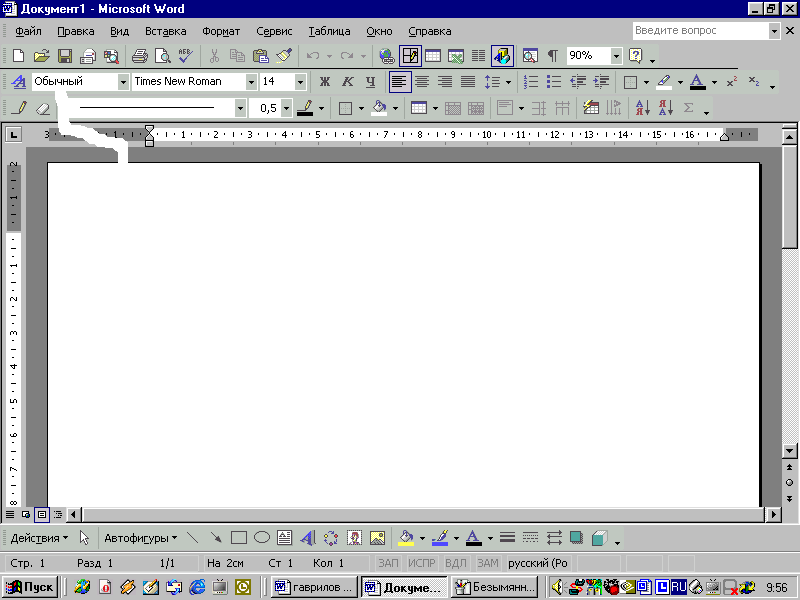800x600 pixels.
Task: Apply the yellow fill color on the Drawing toolbar
Action: (x=406, y=538)
